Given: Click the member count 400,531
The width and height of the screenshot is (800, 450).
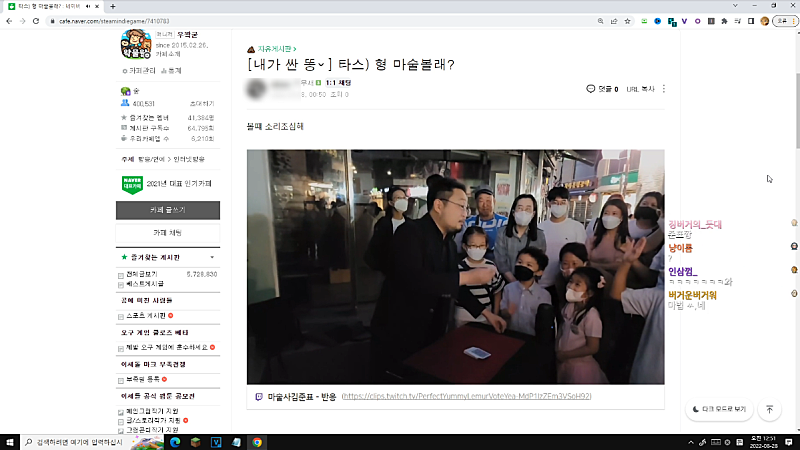Looking at the screenshot, I should [143, 104].
